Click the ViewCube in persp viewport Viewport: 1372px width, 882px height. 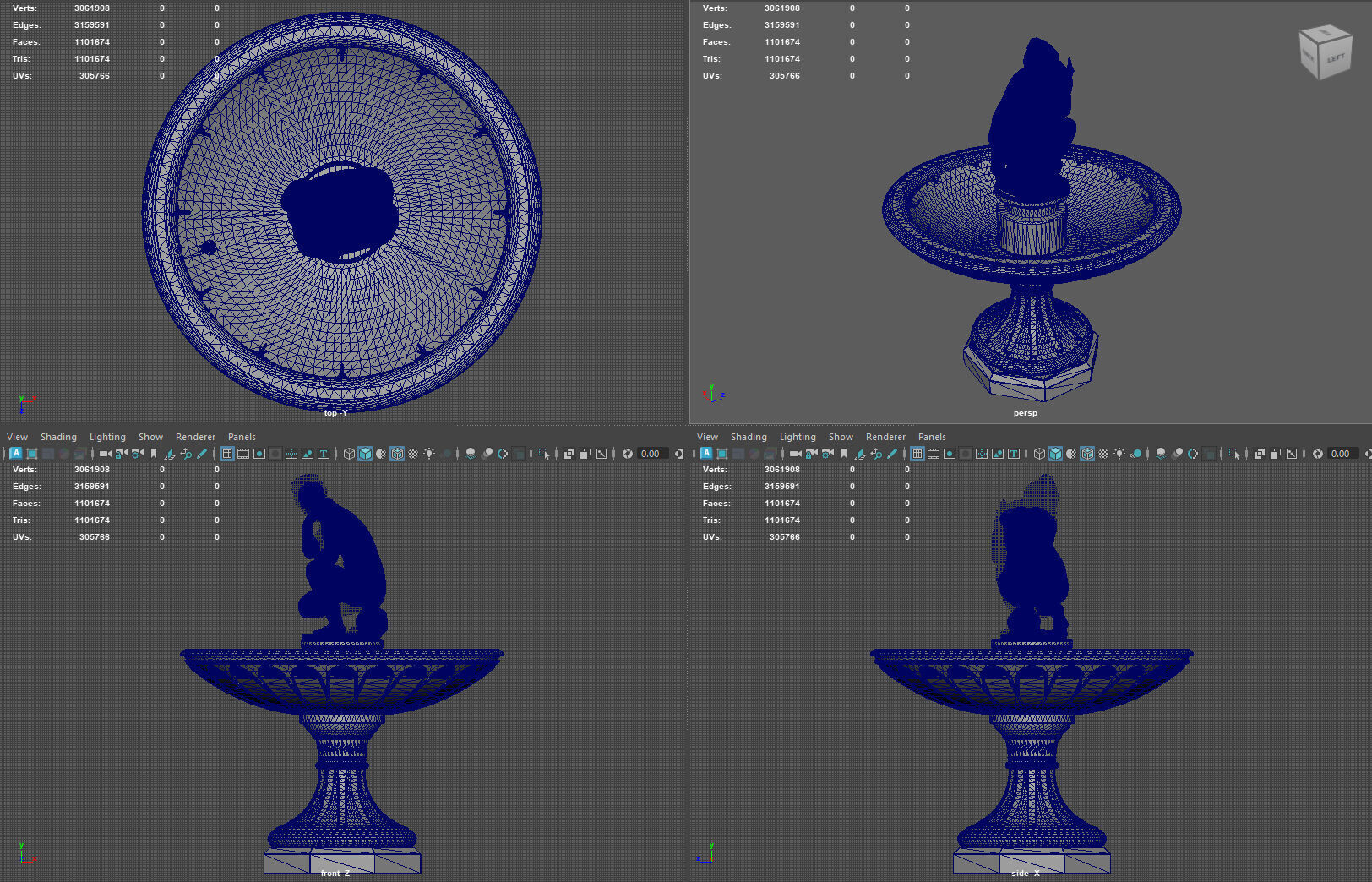pos(1325,52)
